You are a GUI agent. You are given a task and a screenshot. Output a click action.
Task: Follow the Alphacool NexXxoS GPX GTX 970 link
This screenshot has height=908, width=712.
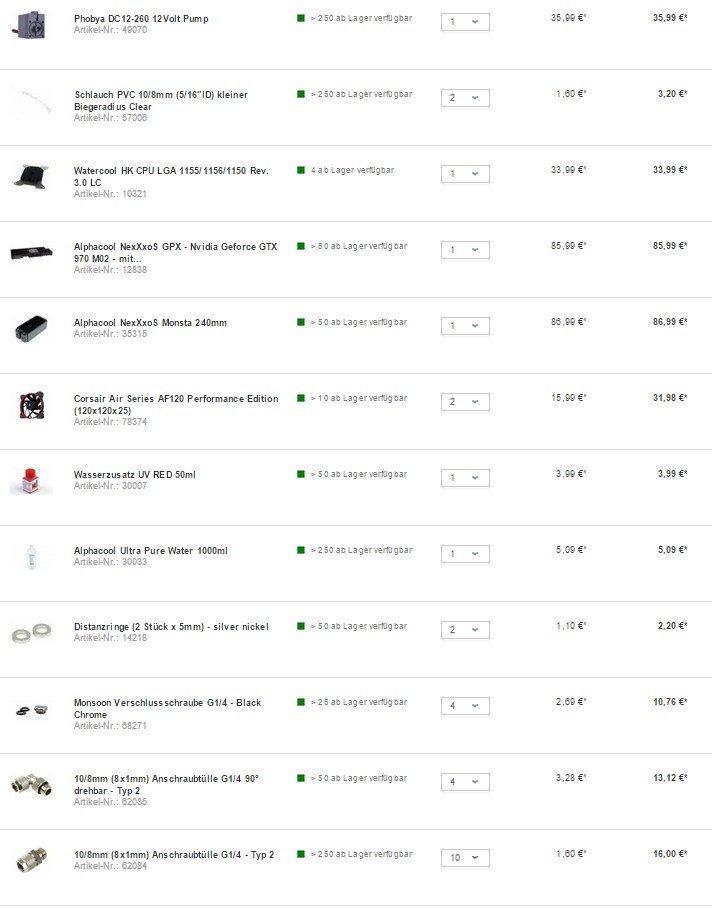(175, 252)
